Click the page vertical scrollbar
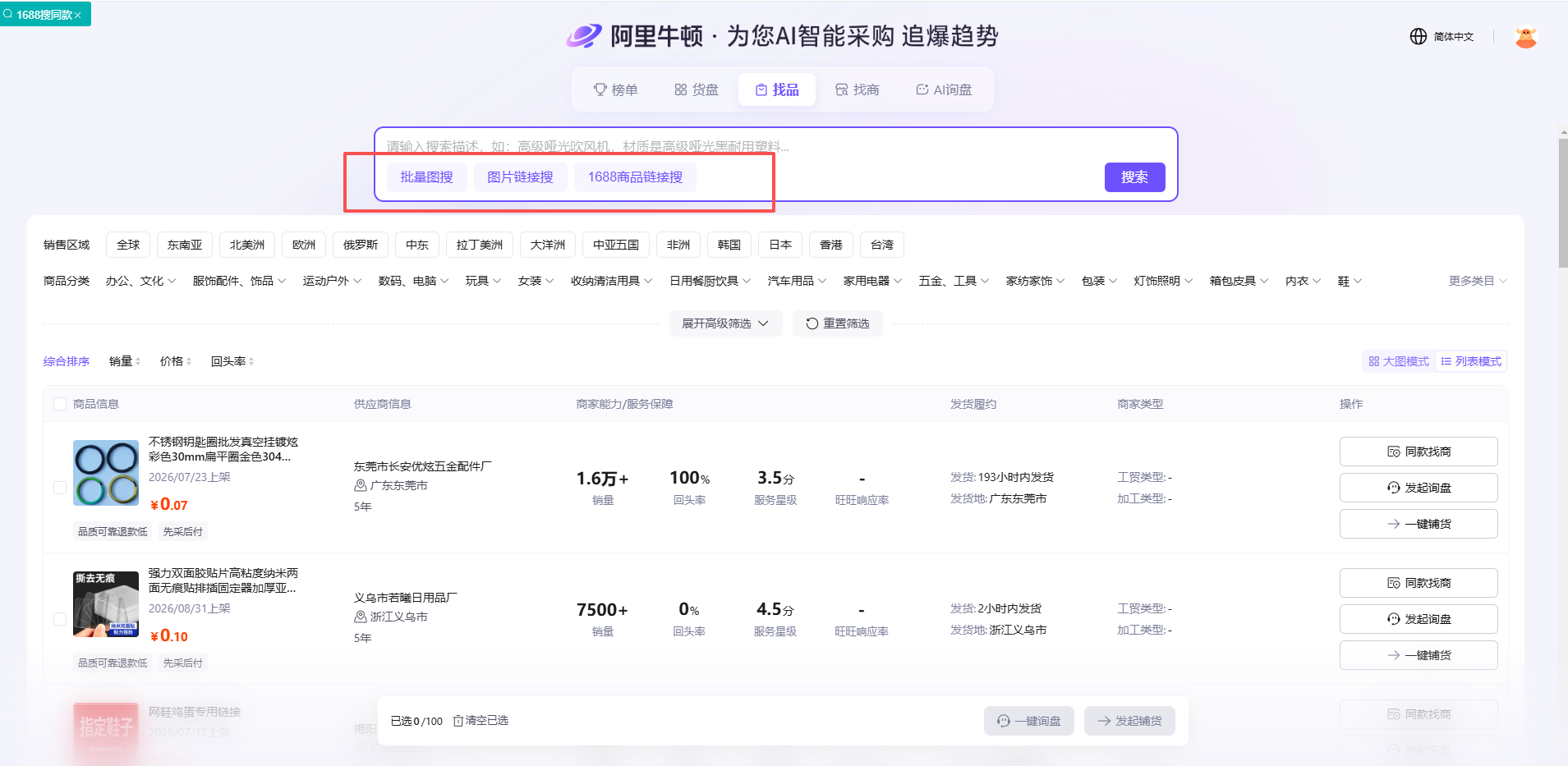This screenshot has height=766, width=1568. pos(1562,204)
